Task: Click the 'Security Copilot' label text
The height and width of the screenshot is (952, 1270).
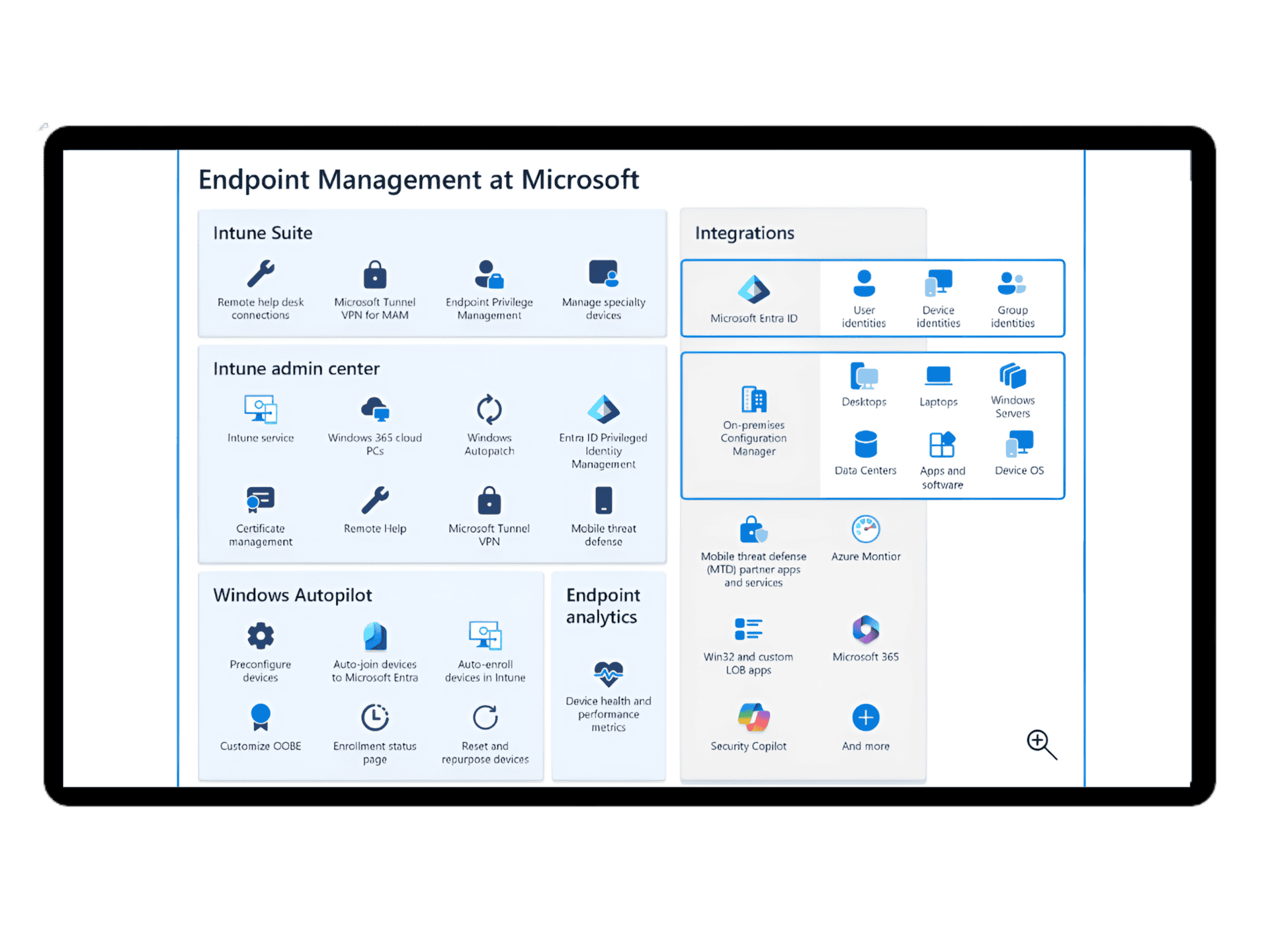Action: [748, 746]
